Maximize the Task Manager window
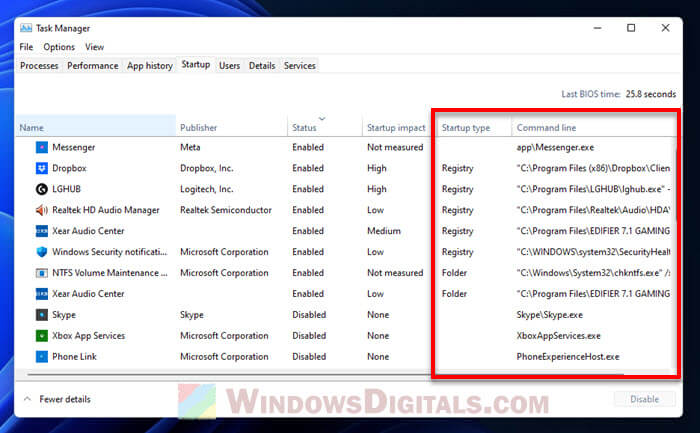The width and height of the screenshot is (700, 433). pos(631,28)
